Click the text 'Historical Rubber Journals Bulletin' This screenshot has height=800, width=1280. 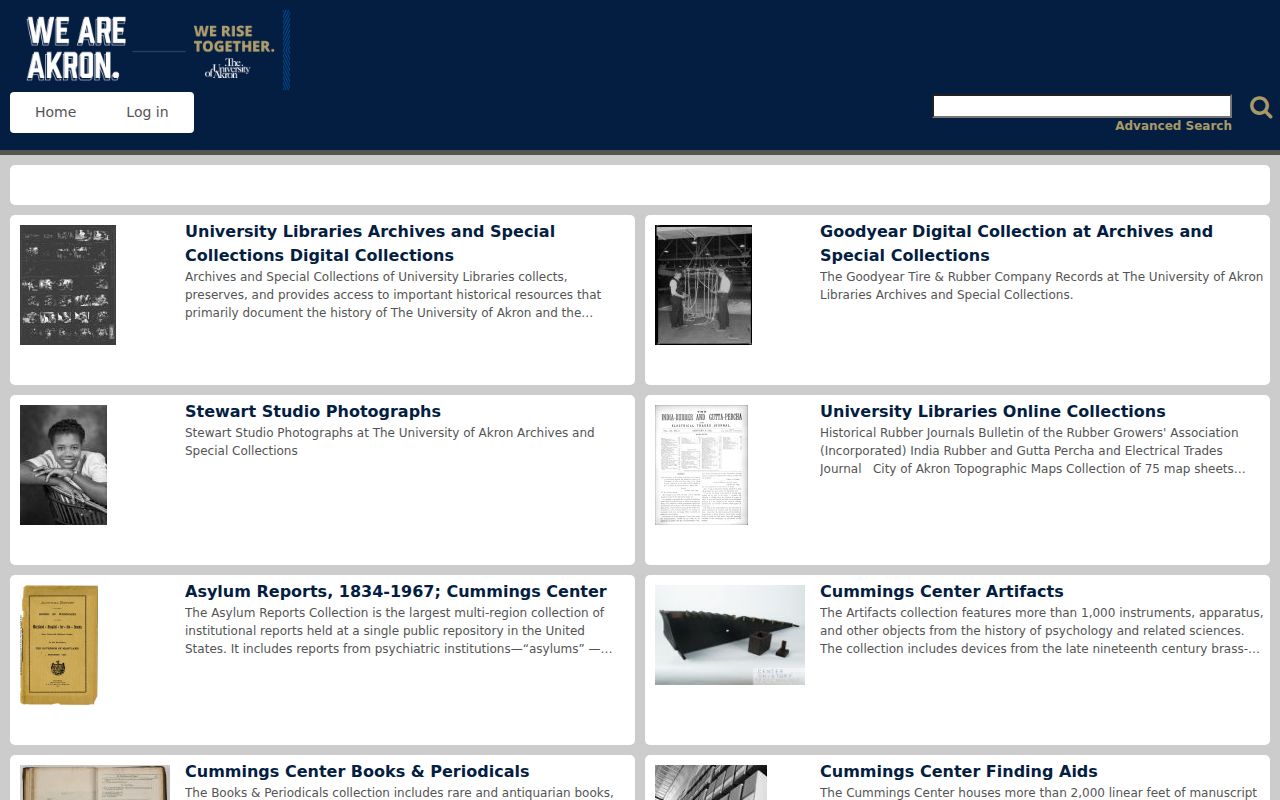1032,451
